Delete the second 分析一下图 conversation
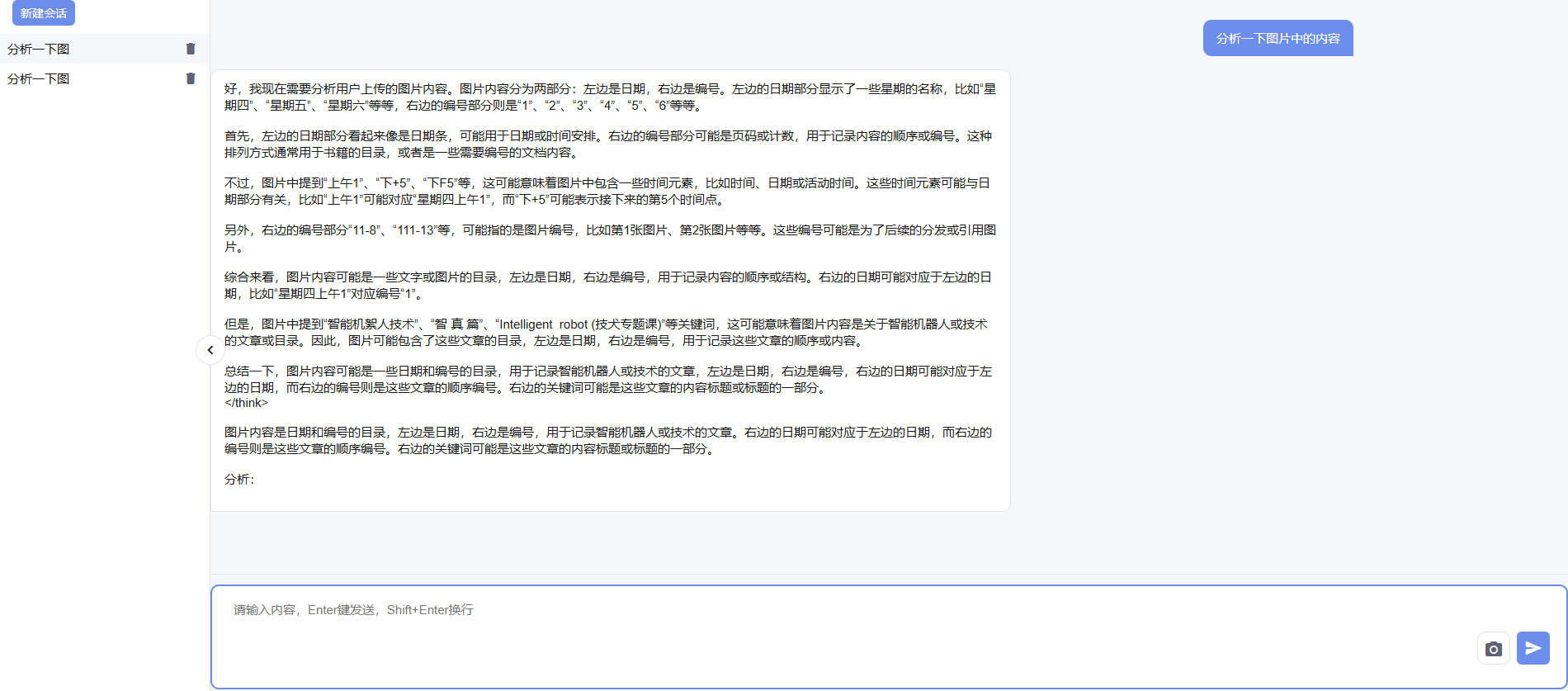Image resolution: width=1568 pixels, height=691 pixels. [191, 78]
